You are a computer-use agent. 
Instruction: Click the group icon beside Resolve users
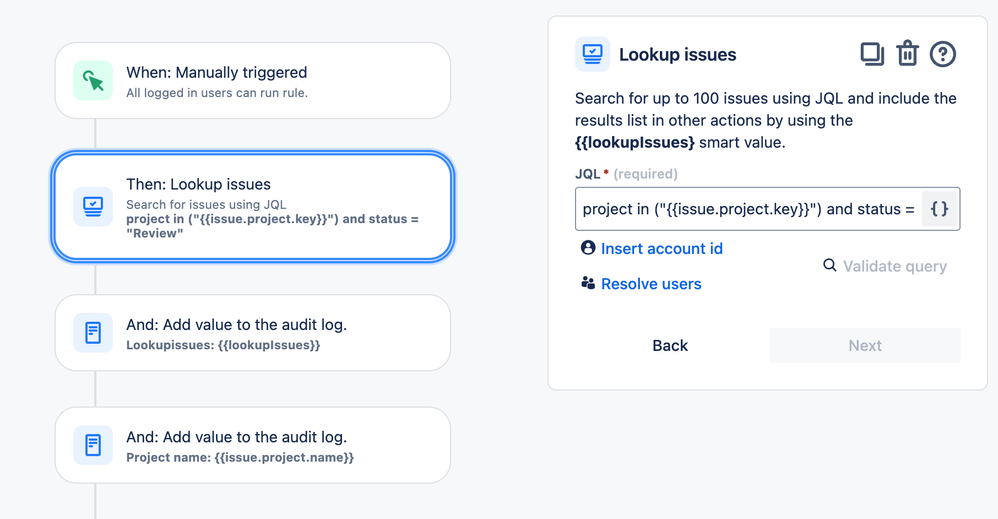point(588,283)
